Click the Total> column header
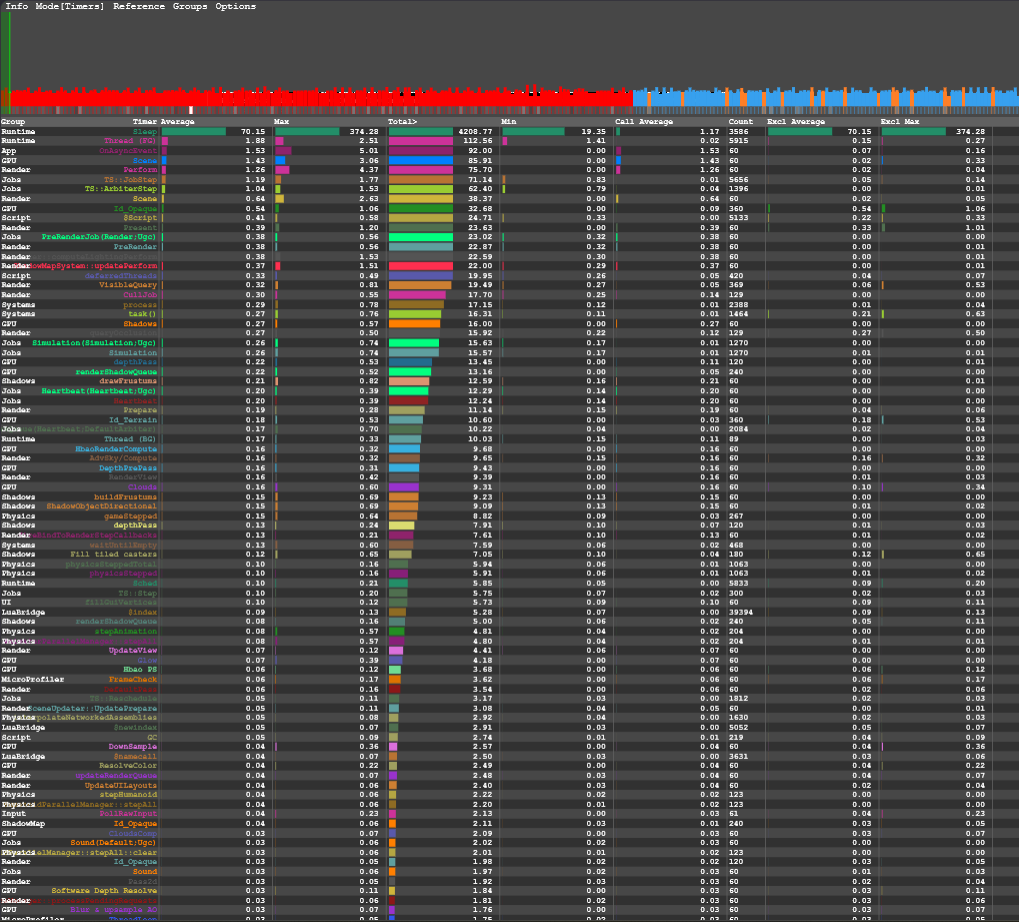 click(402, 122)
